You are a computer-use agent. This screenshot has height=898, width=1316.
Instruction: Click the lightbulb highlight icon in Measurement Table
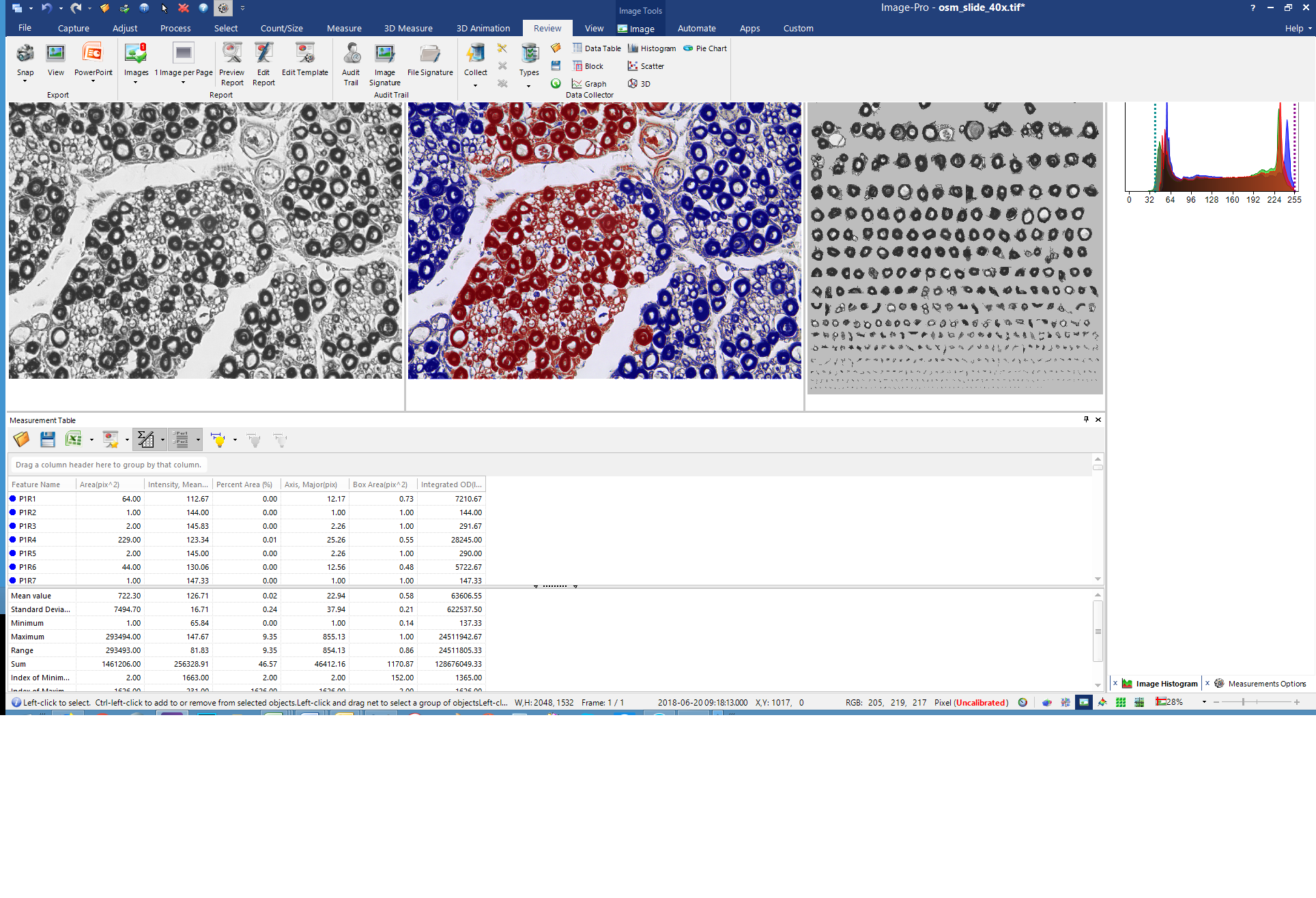click(218, 439)
